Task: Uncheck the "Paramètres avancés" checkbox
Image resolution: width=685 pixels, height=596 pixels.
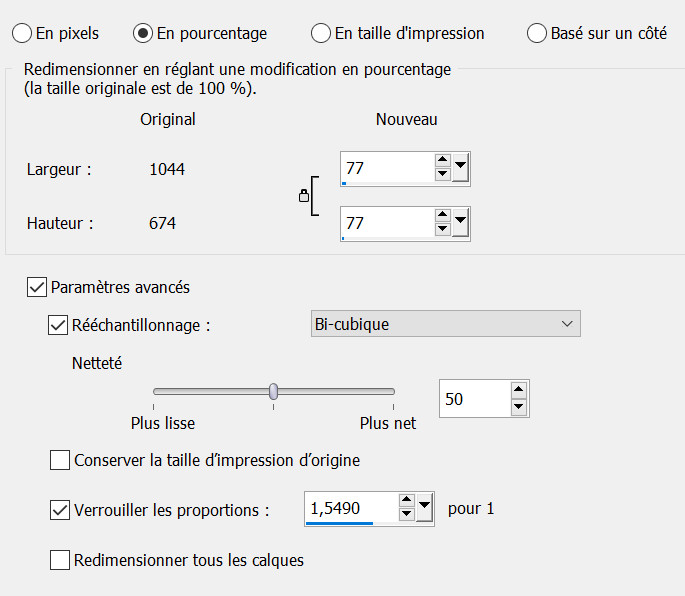Action: coord(37,288)
